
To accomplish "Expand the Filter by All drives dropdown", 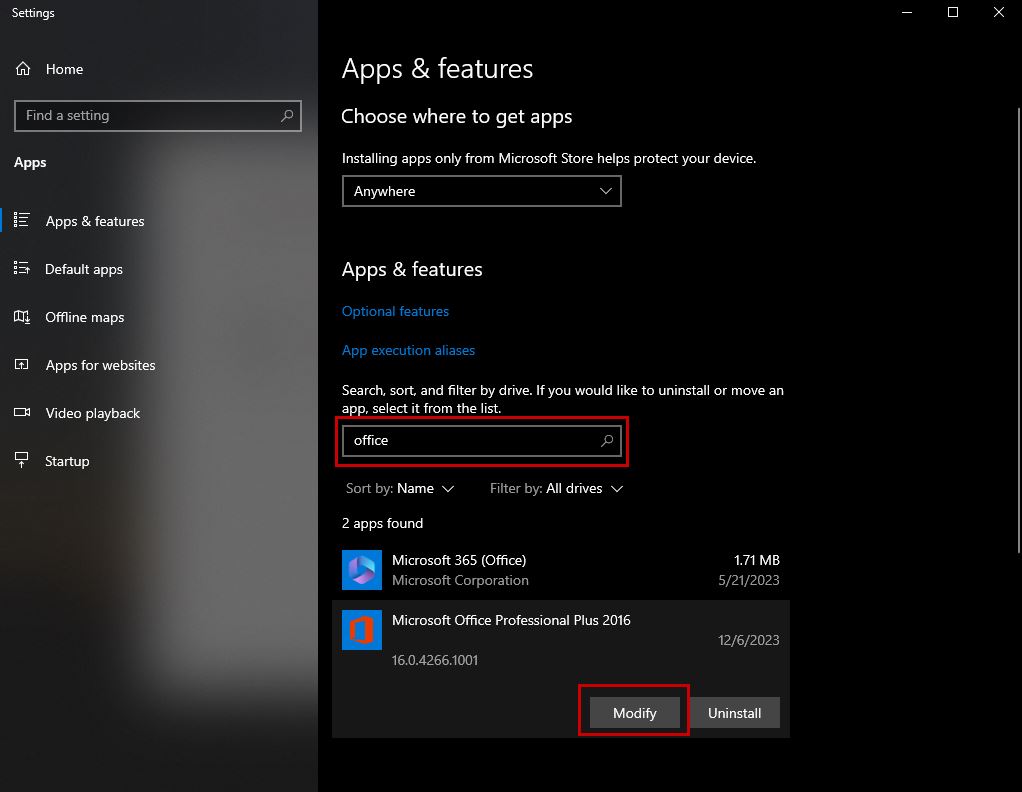I will pyautogui.click(x=557, y=488).
